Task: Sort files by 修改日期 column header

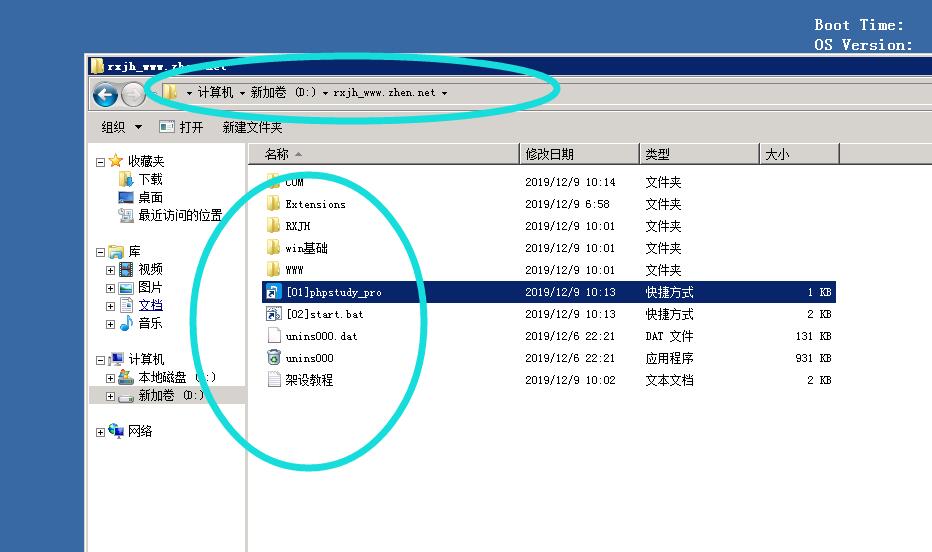Action: (x=550, y=154)
